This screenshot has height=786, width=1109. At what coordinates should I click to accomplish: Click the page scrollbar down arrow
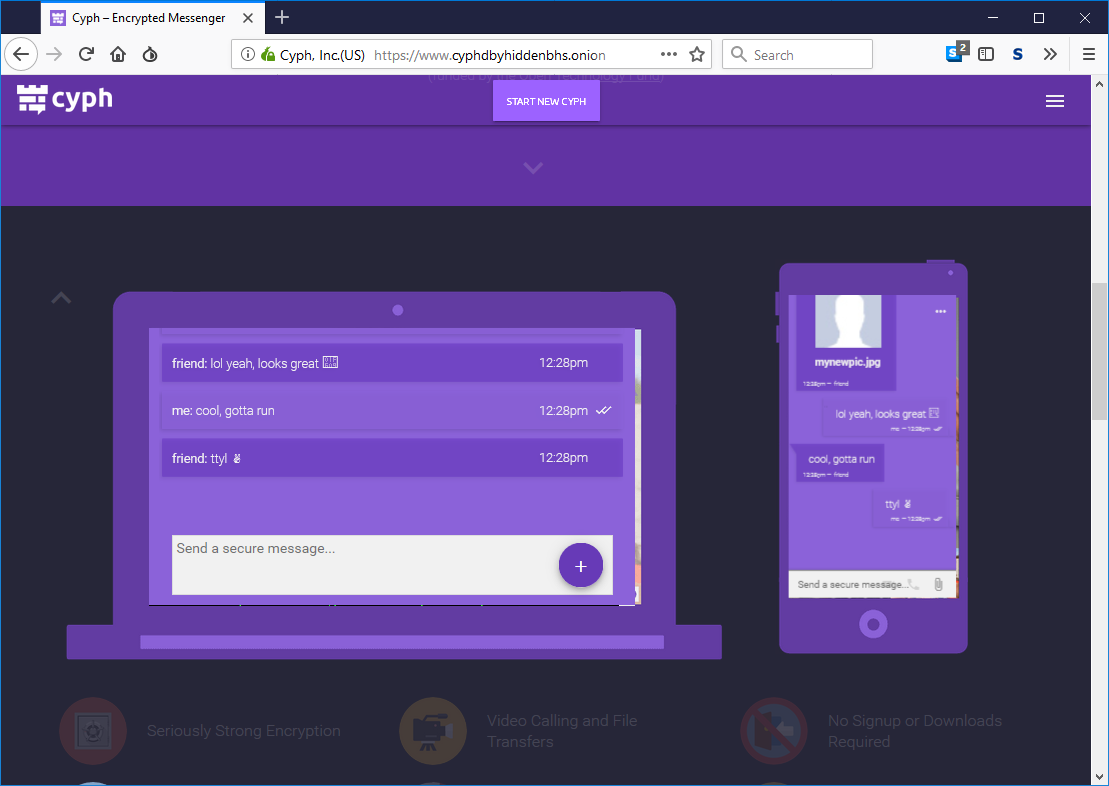click(x=1099, y=777)
